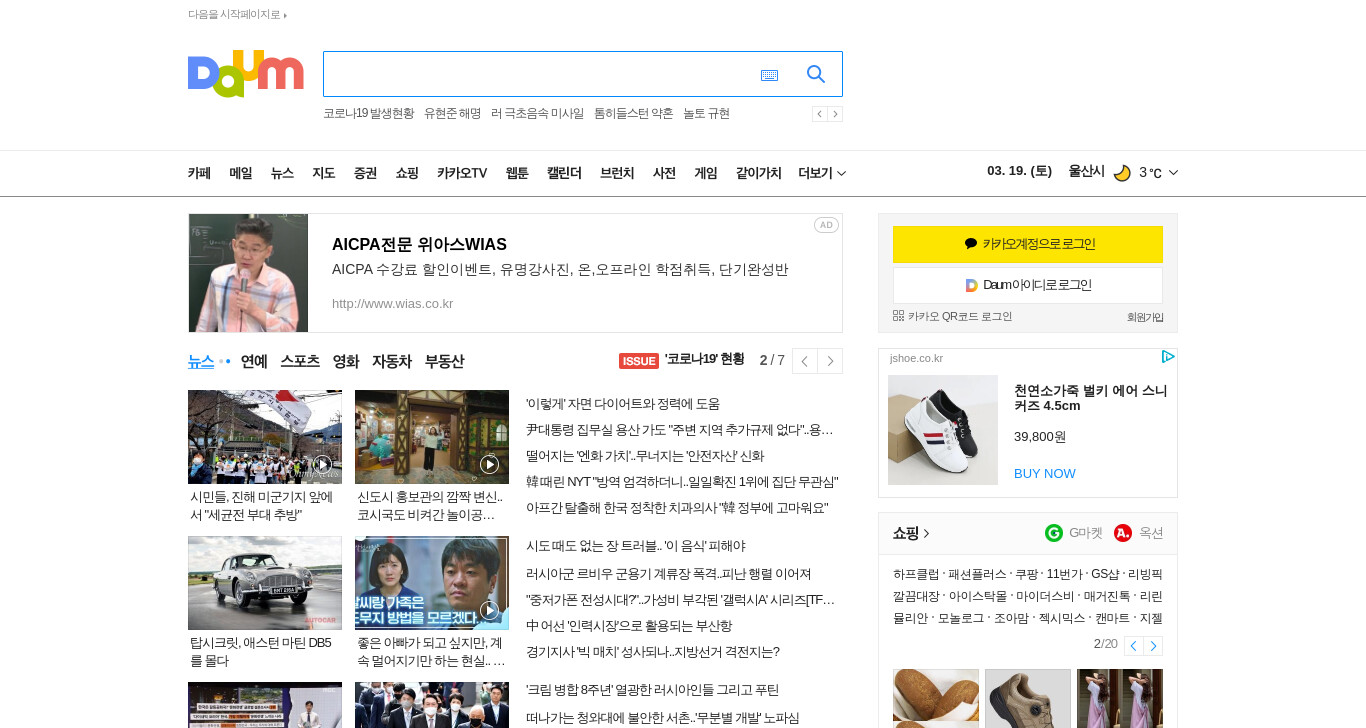Screen dimensions: 1366x728
Task: Switch to the 영화 content tab
Action: (x=346, y=361)
